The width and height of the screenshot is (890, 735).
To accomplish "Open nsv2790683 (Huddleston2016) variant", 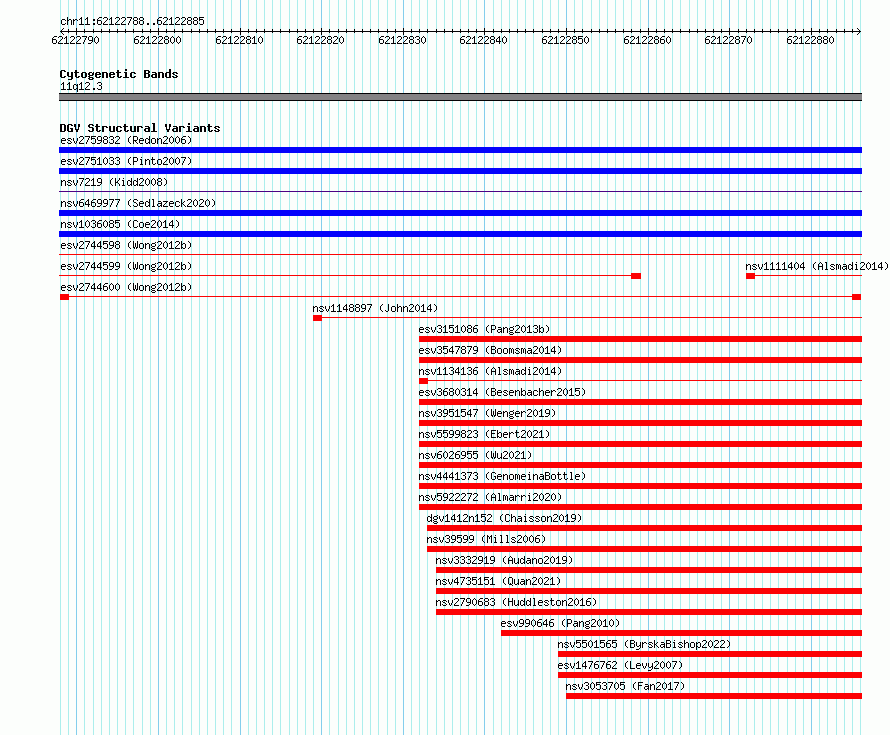I will coord(516,602).
